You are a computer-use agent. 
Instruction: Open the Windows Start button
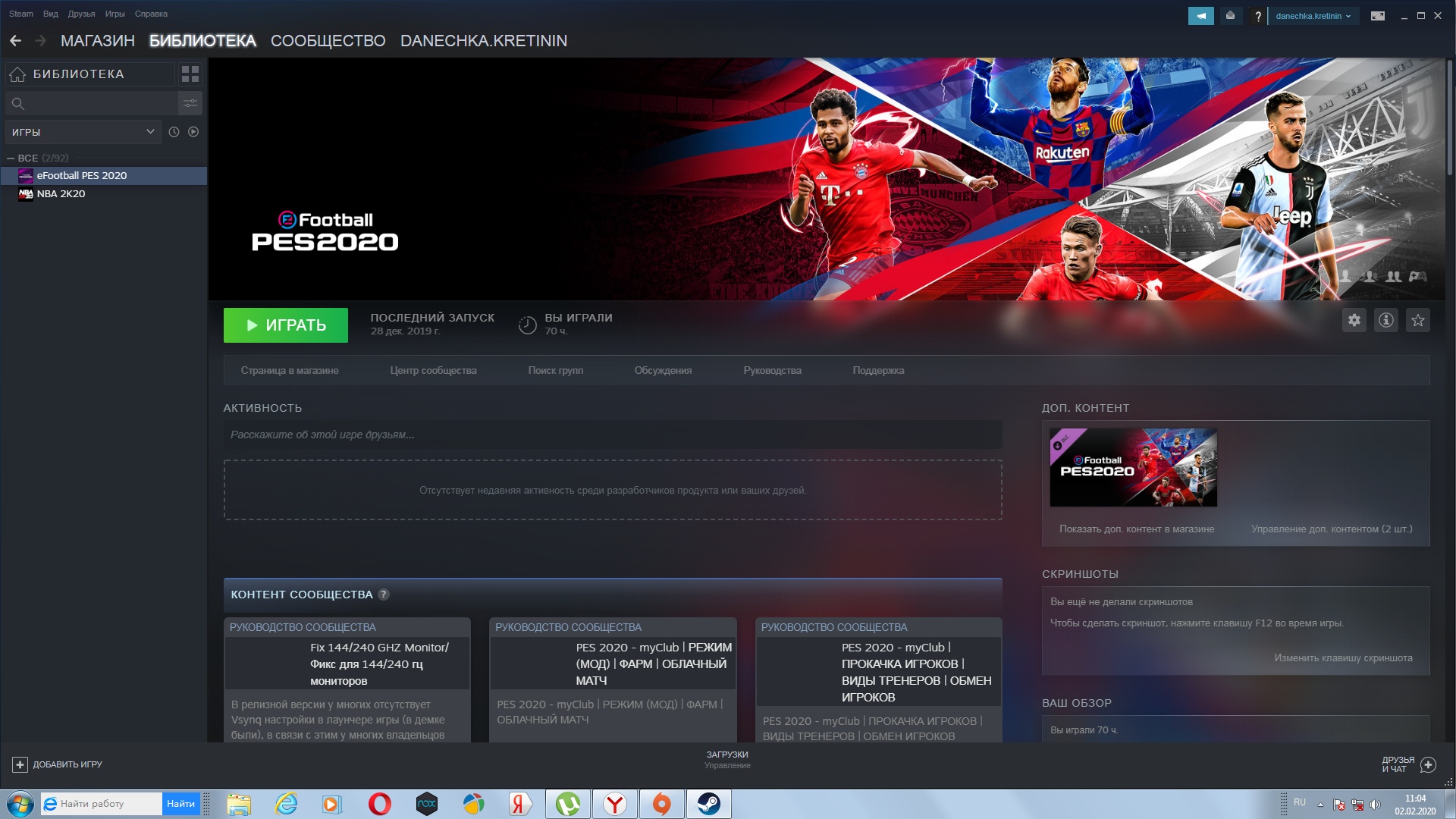(x=20, y=804)
